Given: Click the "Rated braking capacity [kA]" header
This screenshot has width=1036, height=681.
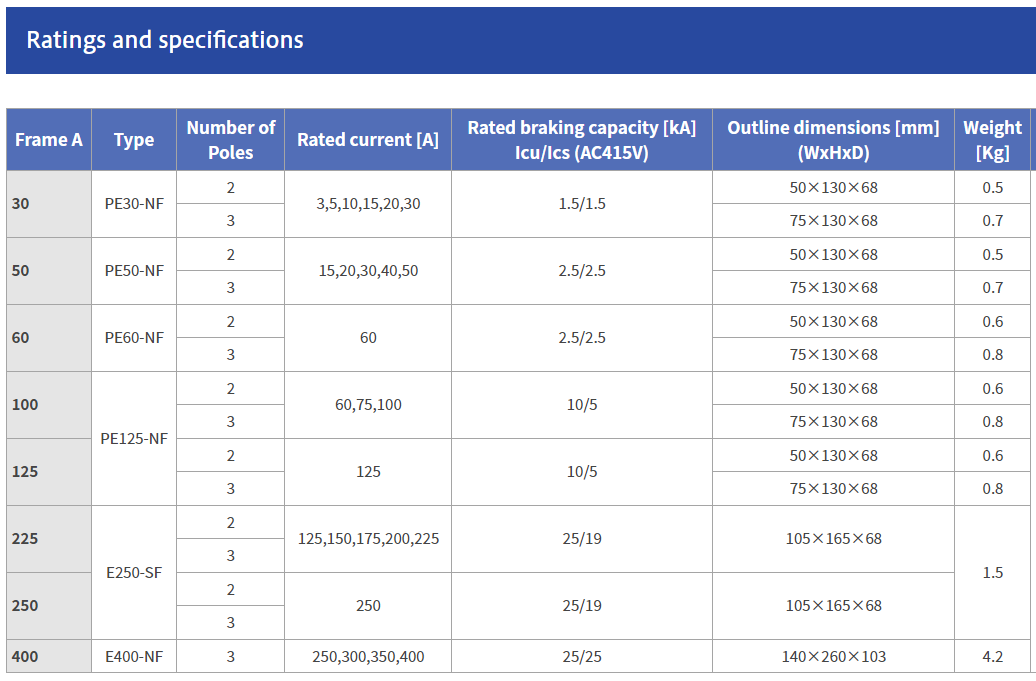Looking at the screenshot, I should pos(582,140).
